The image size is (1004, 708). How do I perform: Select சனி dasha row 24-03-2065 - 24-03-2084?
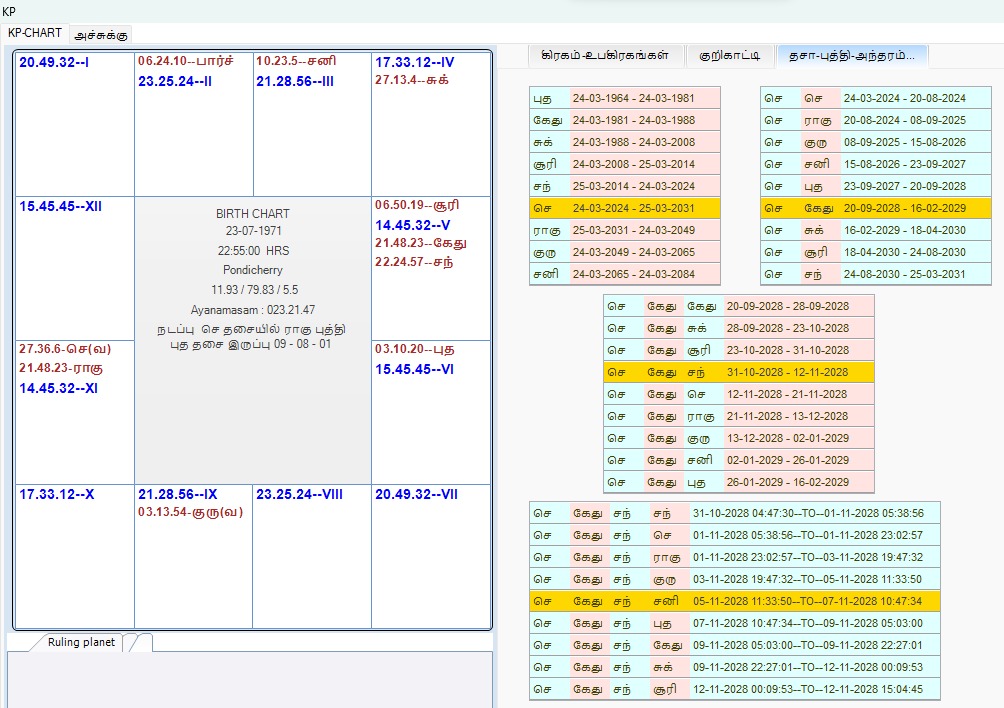(x=625, y=274)
